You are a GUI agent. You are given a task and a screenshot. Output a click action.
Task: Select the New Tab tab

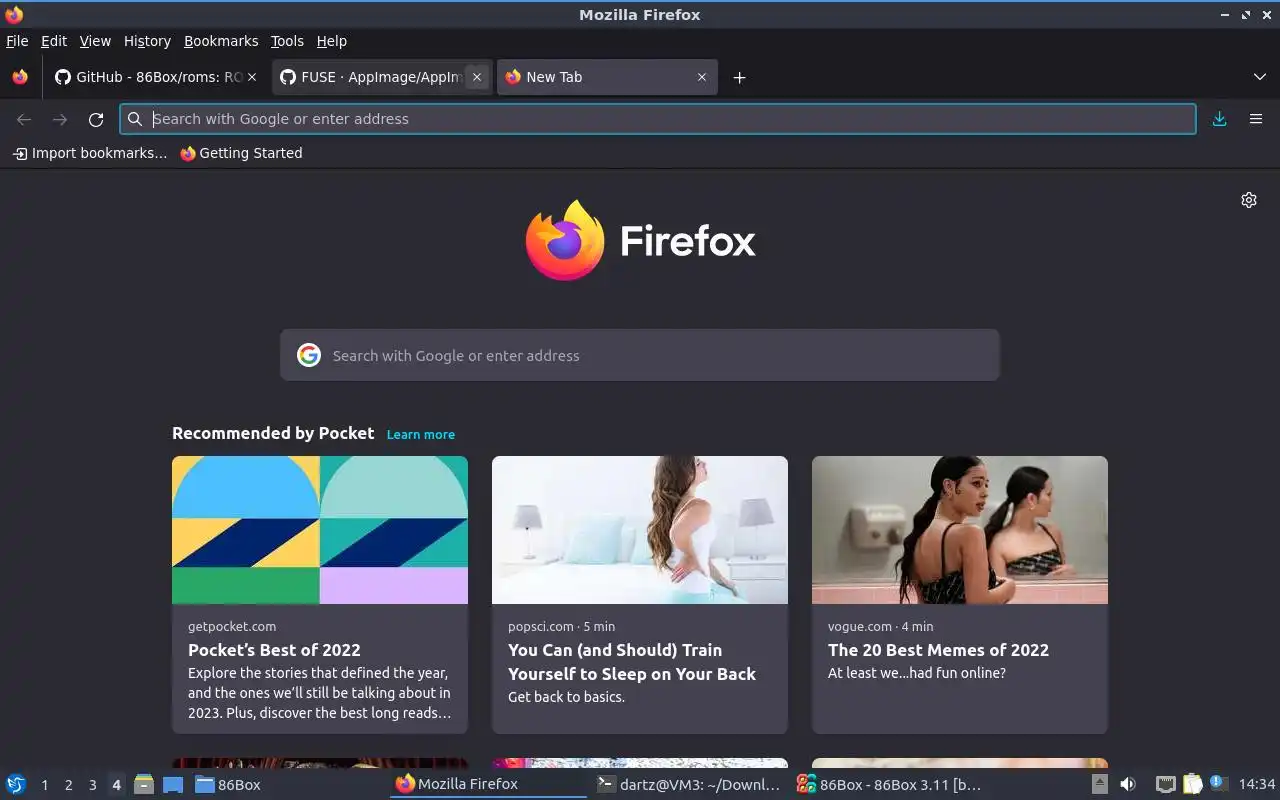606,77
